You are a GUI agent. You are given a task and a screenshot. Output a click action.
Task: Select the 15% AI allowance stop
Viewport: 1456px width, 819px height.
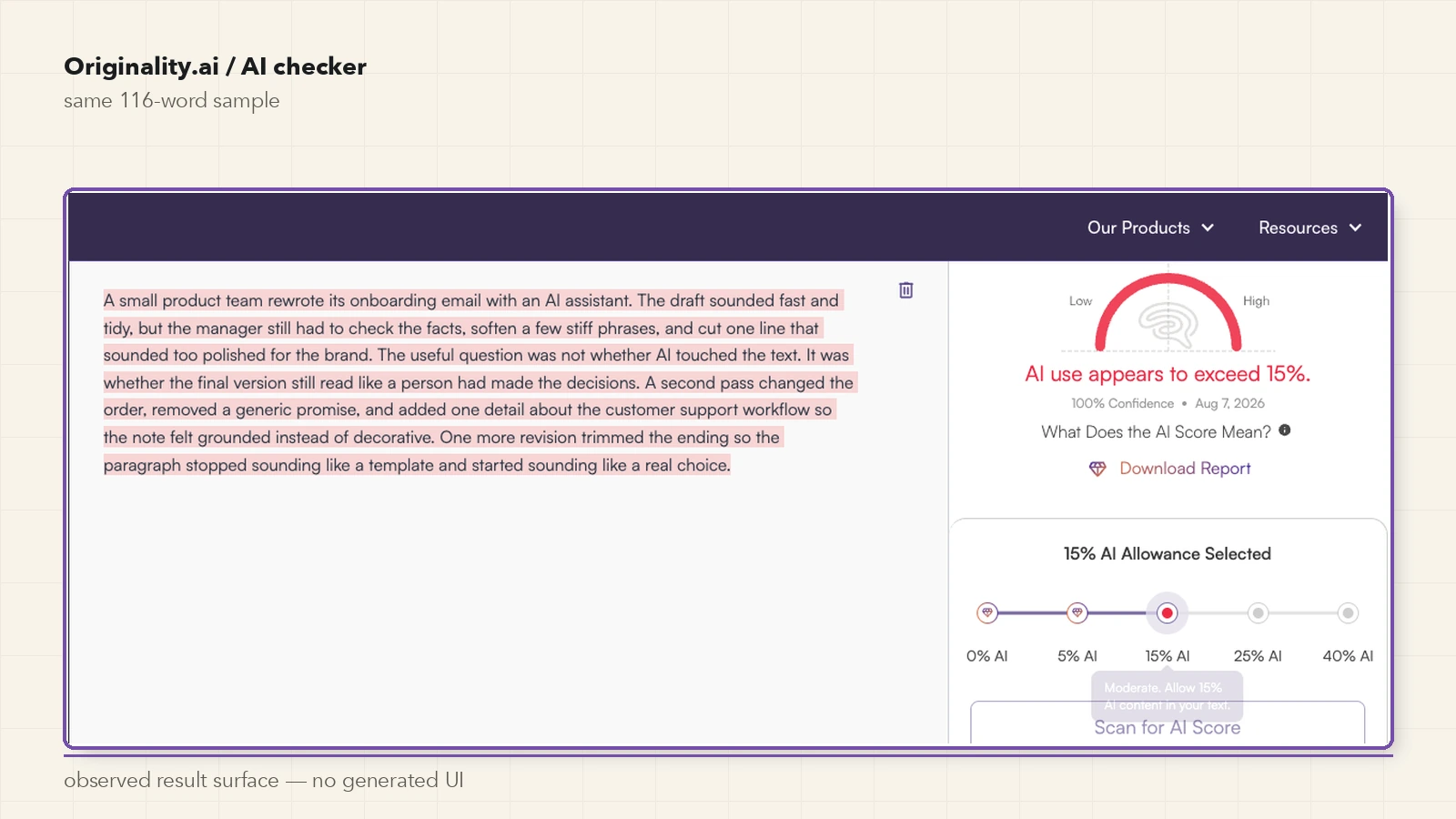(x=1168, y=613)
